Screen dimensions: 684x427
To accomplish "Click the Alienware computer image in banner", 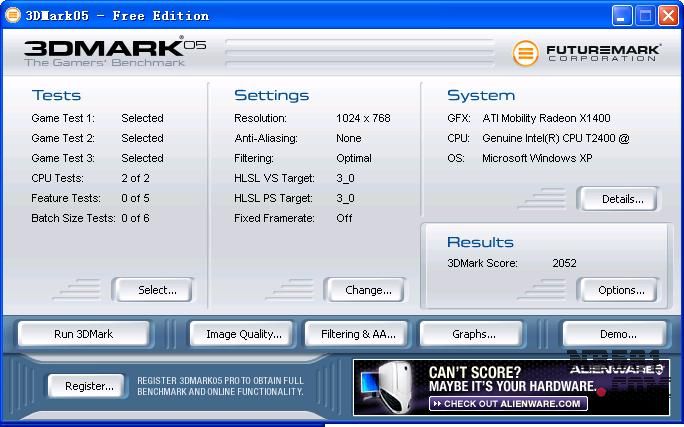I will click(389, 385).
